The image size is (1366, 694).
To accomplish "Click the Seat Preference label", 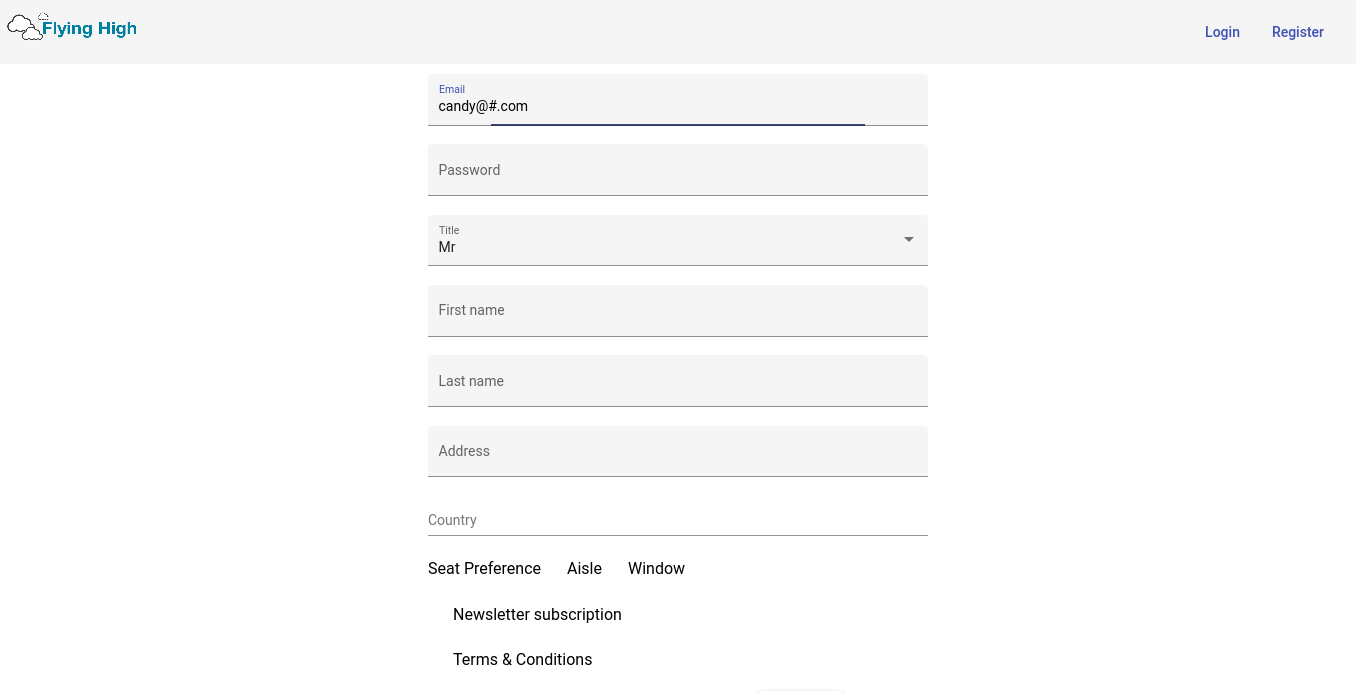I will [x=484, y=568].
